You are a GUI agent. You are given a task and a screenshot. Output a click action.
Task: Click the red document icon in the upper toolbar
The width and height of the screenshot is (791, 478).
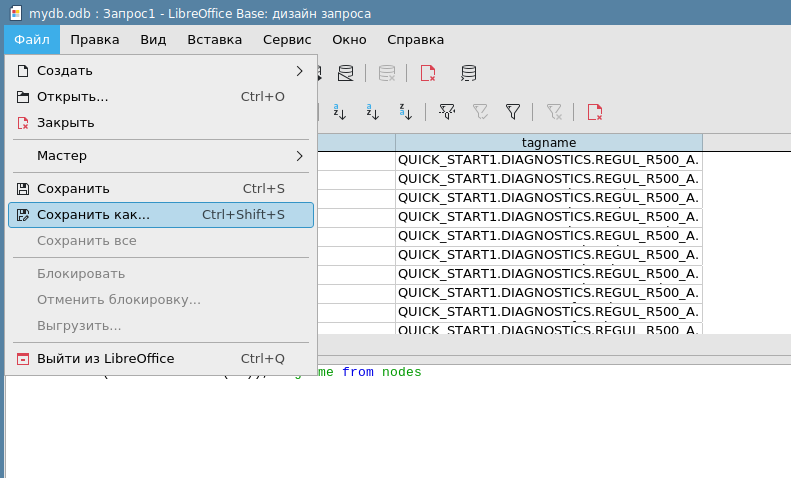click(x=428, y=73)
